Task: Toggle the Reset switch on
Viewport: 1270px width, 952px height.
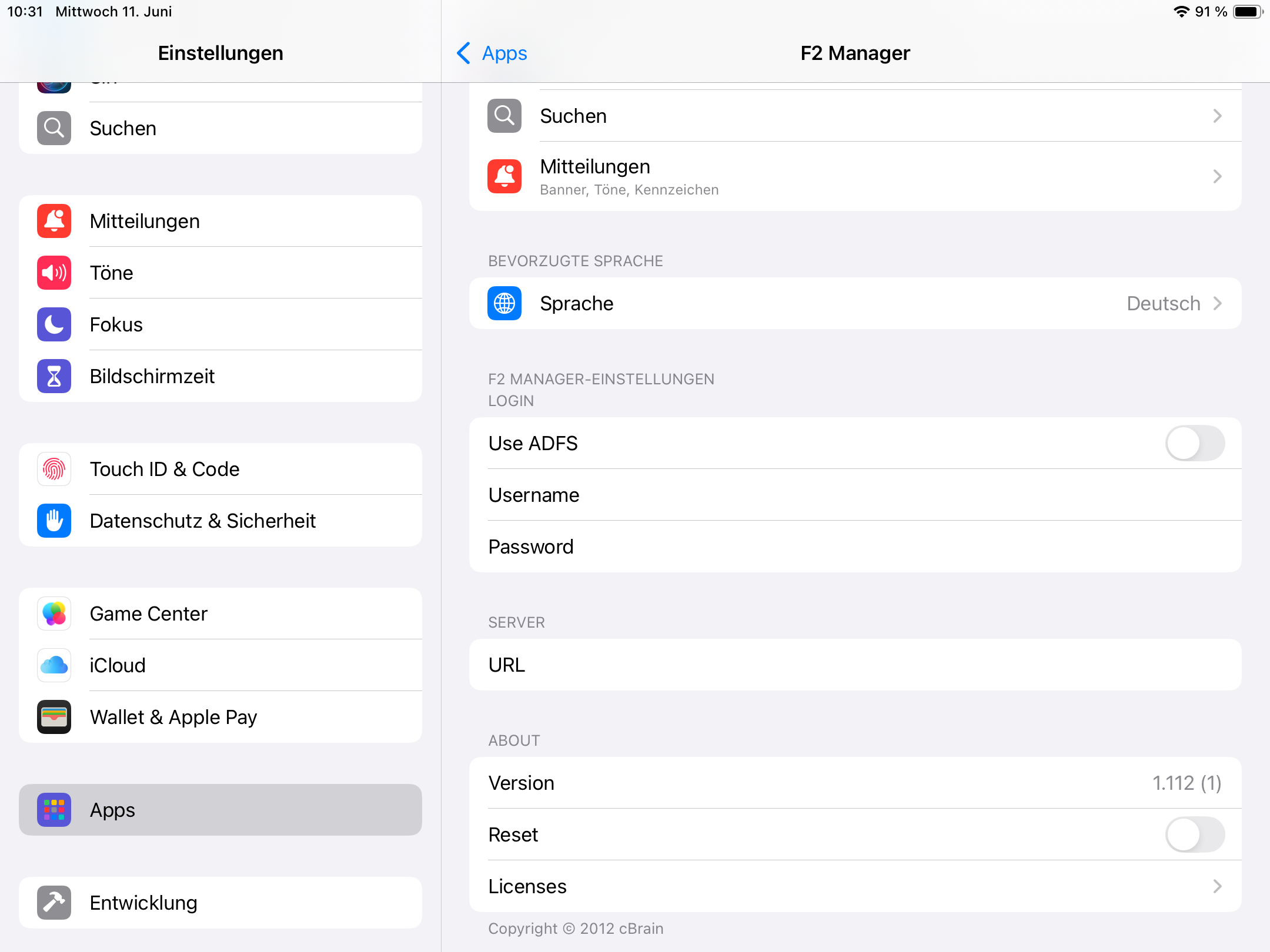Action: (x=1195, y=834)
